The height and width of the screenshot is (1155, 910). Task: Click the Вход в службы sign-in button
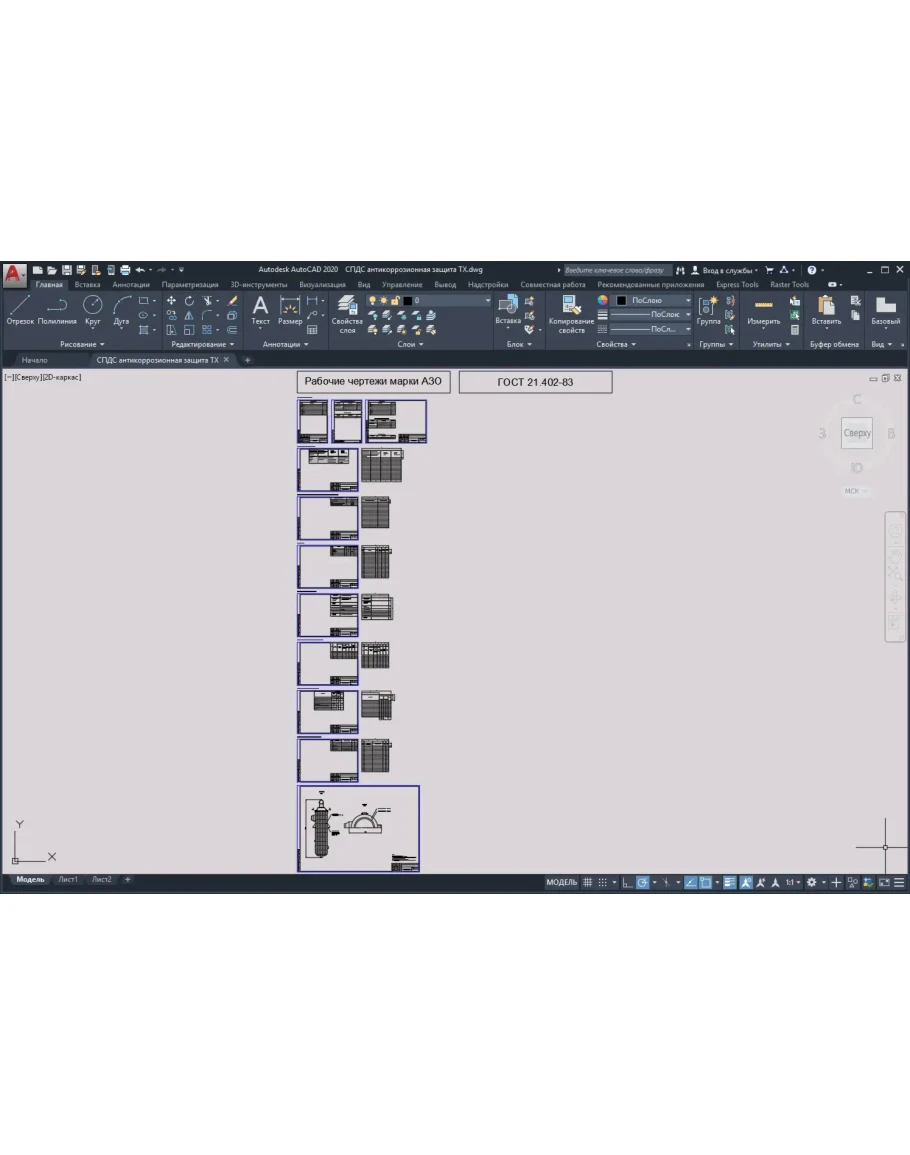tap(724, 270)
